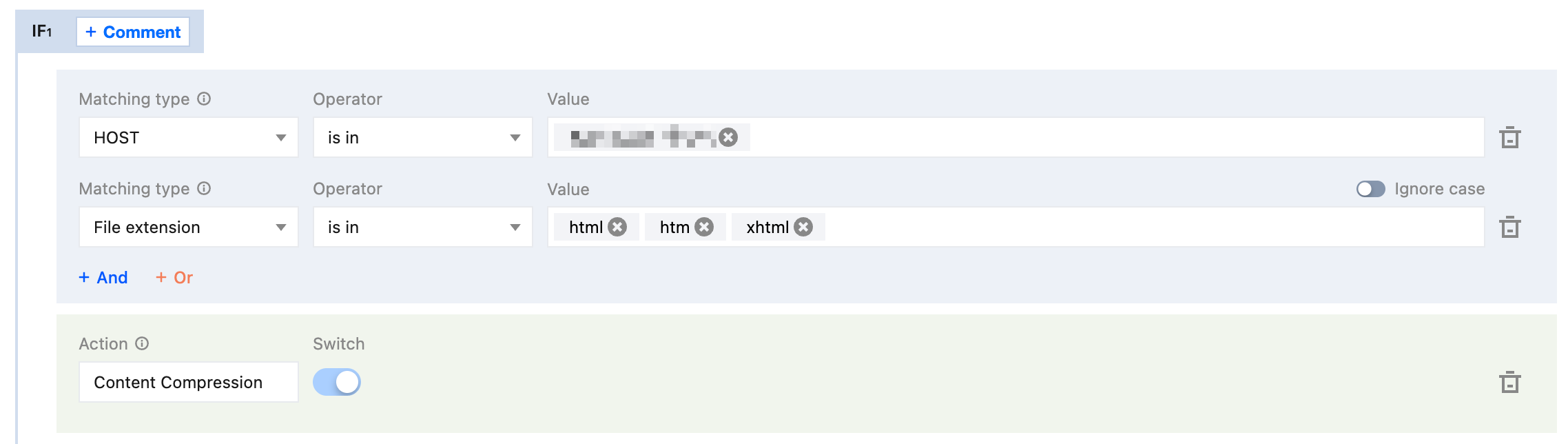Open the File extension matching type dropdown
This screenshot has width=1568, height=444.
pyautogui.click(x=188, y=228)
